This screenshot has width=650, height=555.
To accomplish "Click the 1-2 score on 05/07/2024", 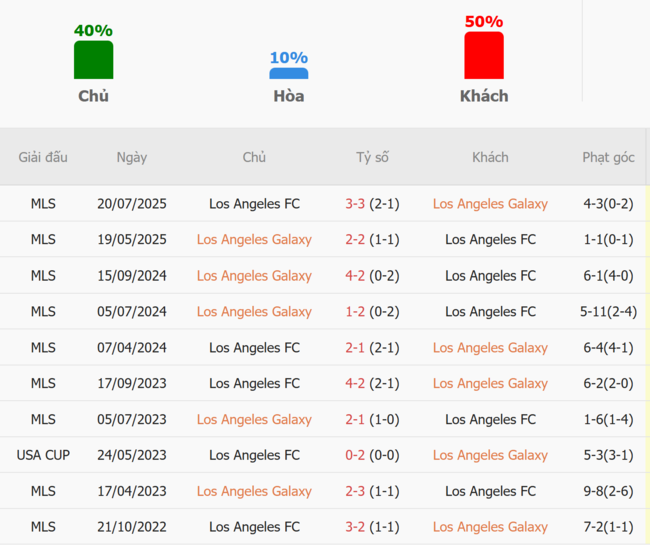I will pos(355,312).
